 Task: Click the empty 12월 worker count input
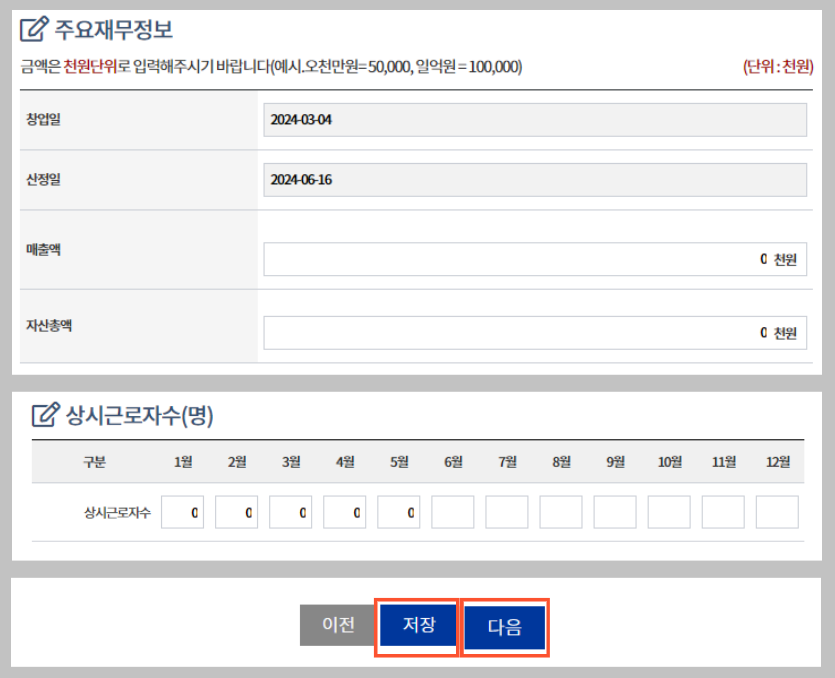(777, 512)
